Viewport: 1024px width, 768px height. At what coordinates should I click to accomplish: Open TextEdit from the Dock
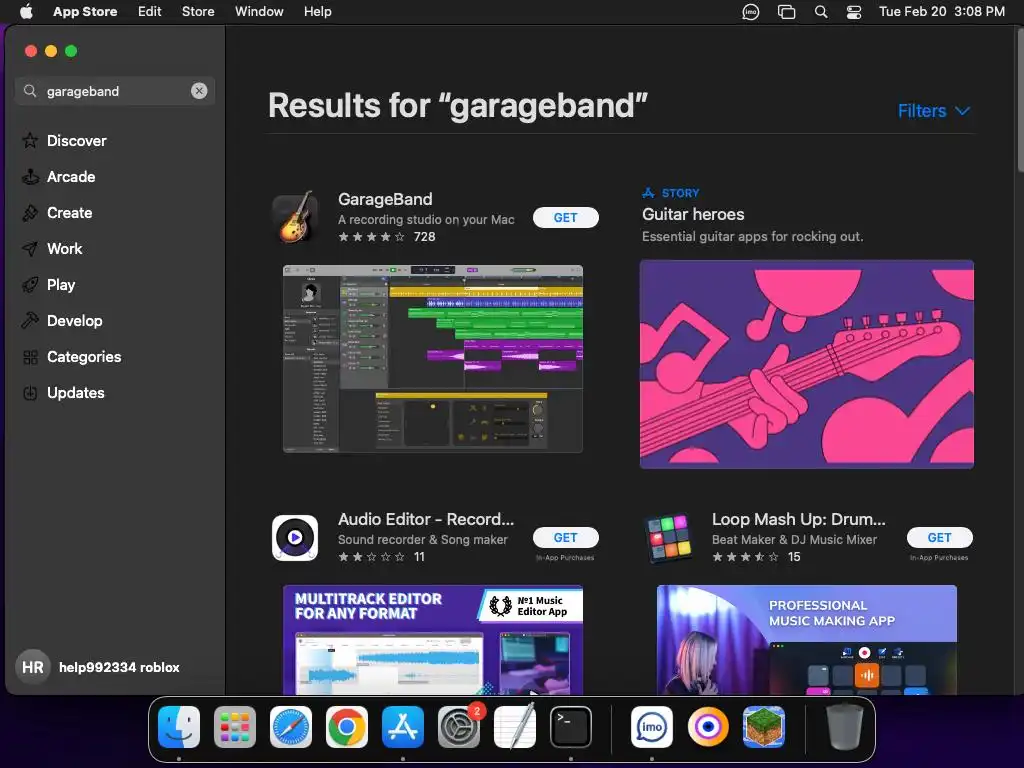515,727
